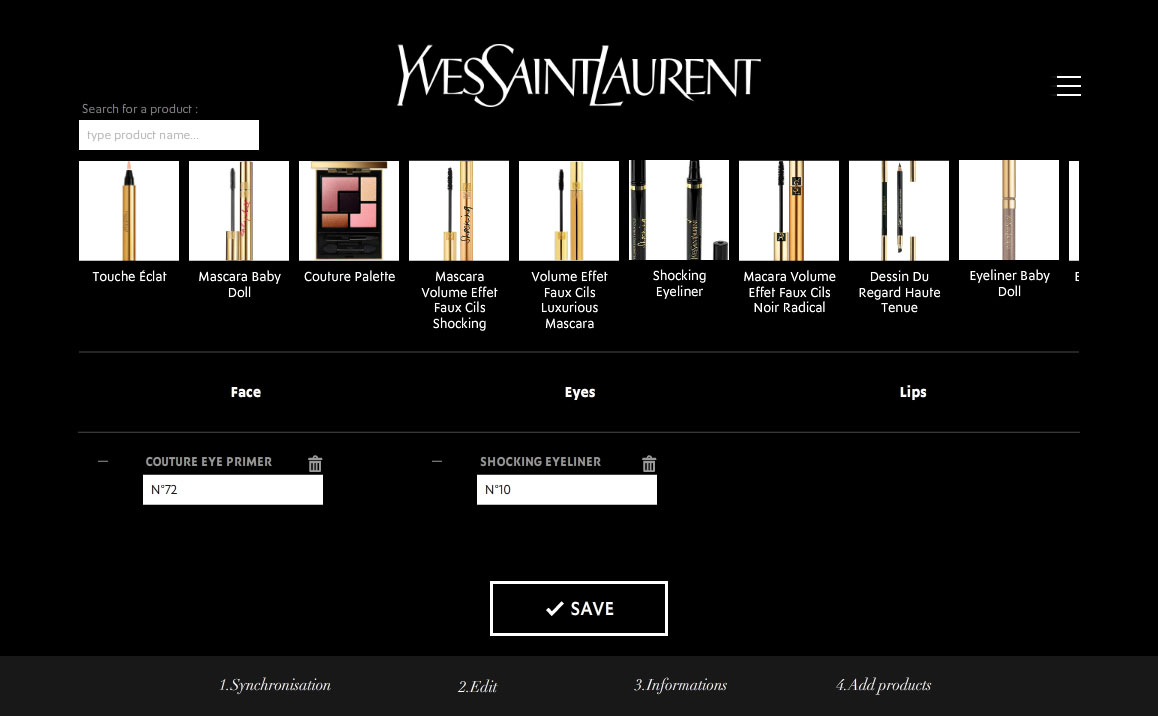This screenshot has height=716, width=1158.
Task: Choose the Mascara Baby Doll product
Action: (239, 211)
